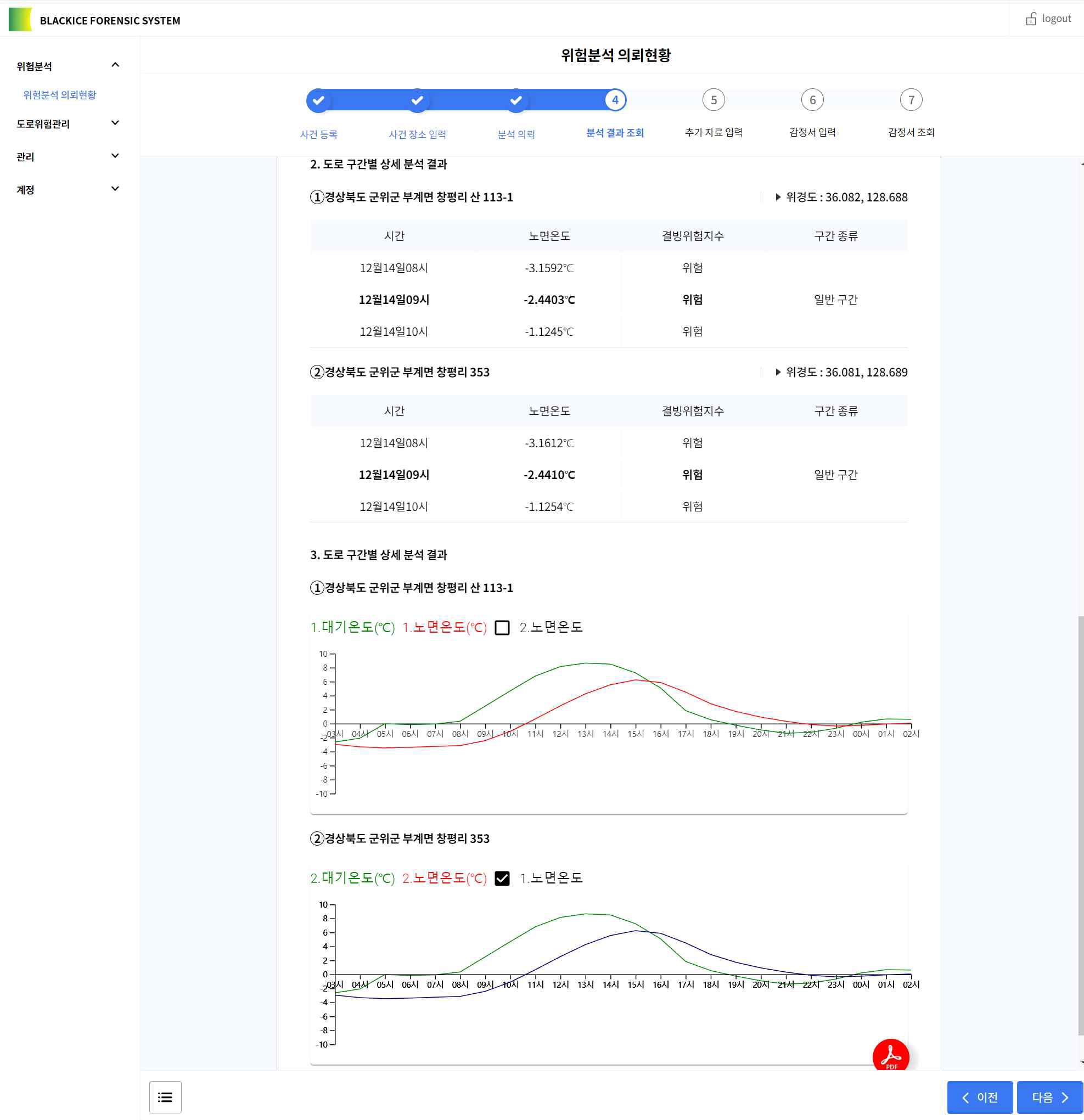Uncheck the 1.노면온도 checkbox in second chart
1084x1120 pixels.
502,879
